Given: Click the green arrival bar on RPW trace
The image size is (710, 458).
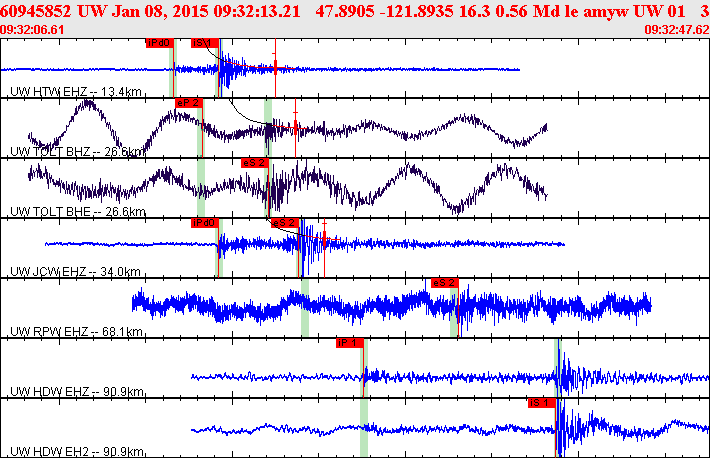Looking at the screenshot, I should coord(305,307).
